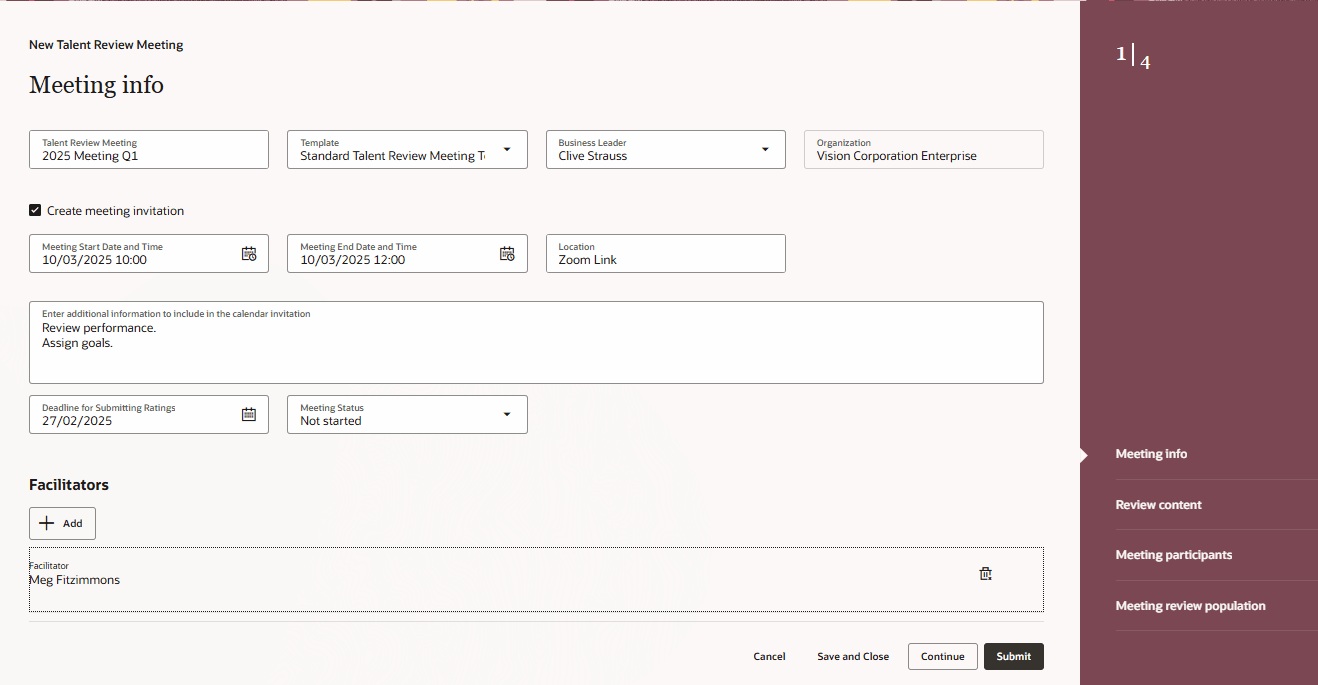Go to the Review content step

[1158, 504]
